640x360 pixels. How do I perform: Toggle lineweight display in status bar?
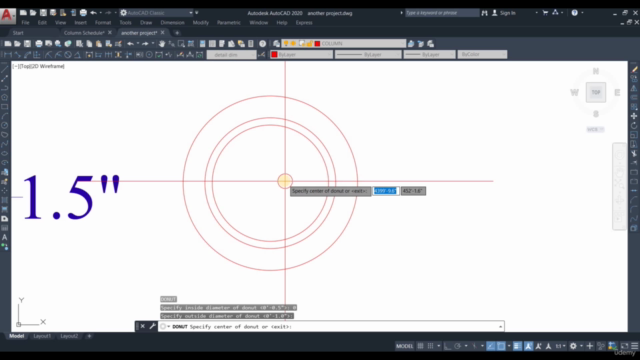[517, 346]
